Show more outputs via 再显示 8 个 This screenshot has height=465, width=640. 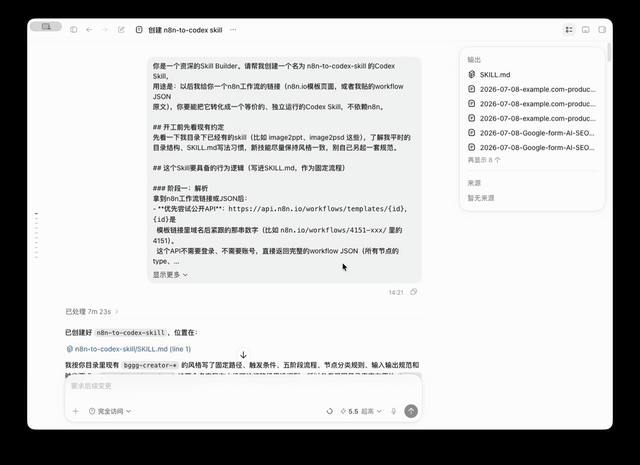point(484,160)
